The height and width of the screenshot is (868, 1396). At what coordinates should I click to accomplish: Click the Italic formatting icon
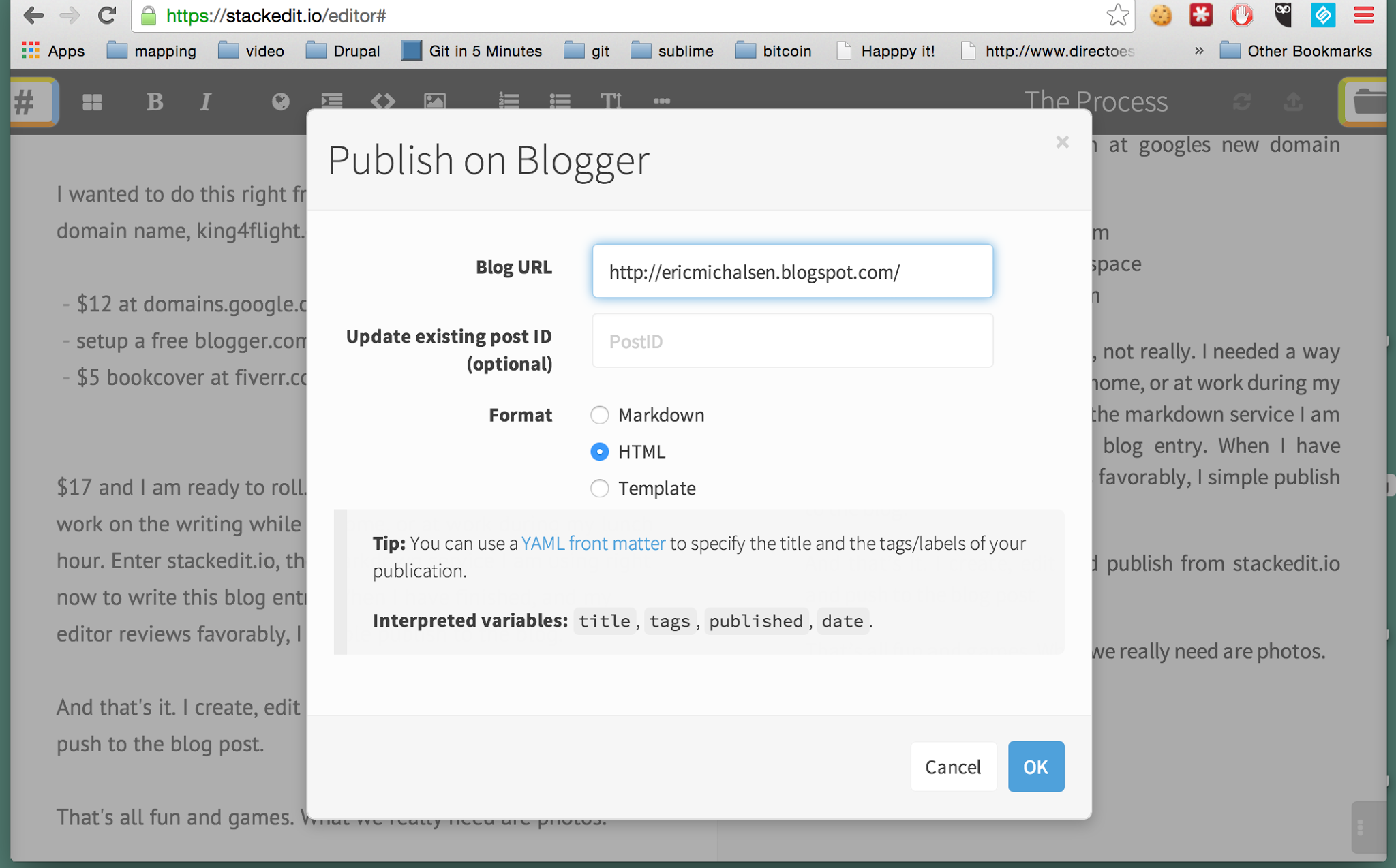coord(205,102)
